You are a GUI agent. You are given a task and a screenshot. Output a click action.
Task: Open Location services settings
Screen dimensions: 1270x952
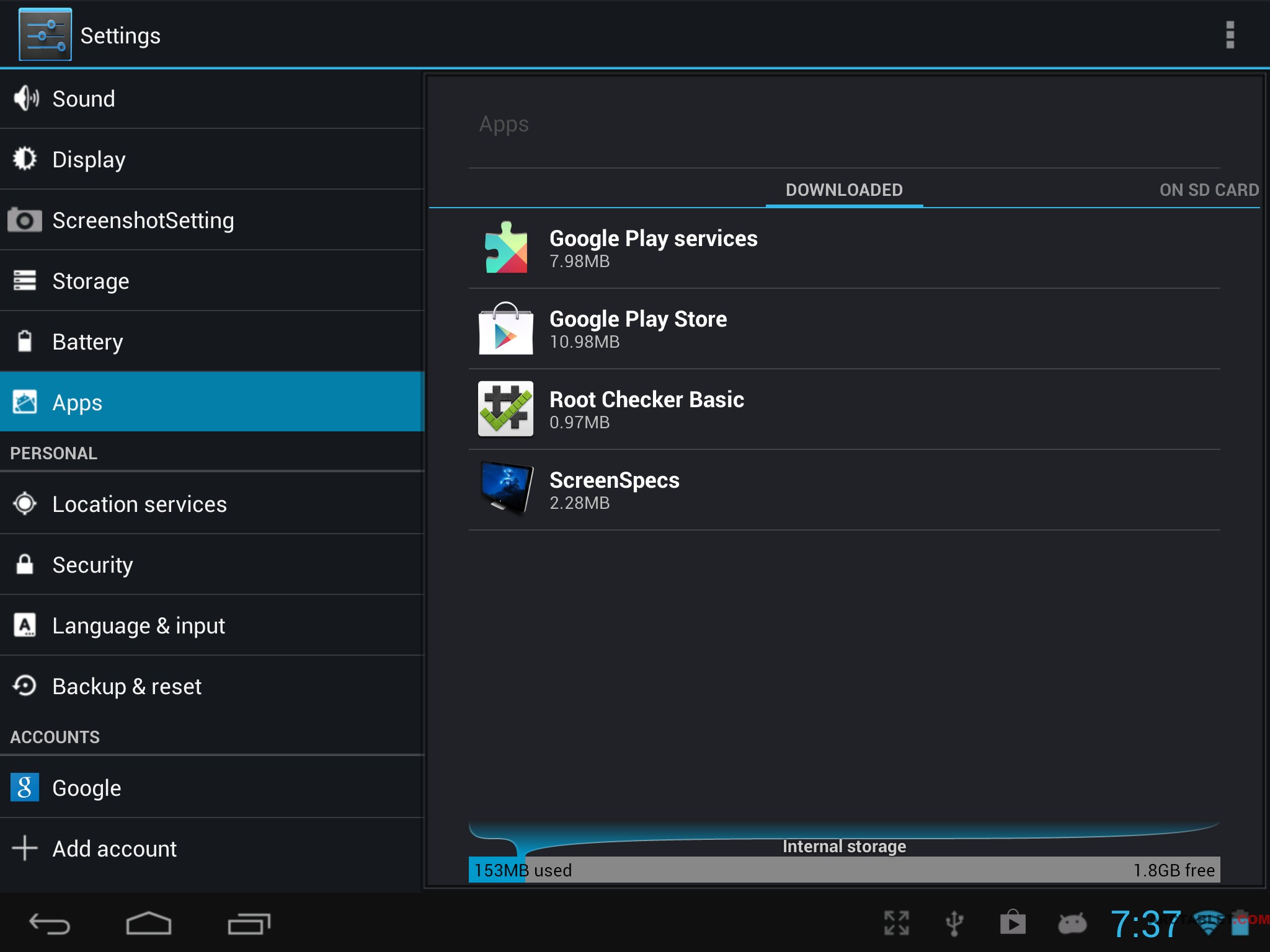pos(211,505)
